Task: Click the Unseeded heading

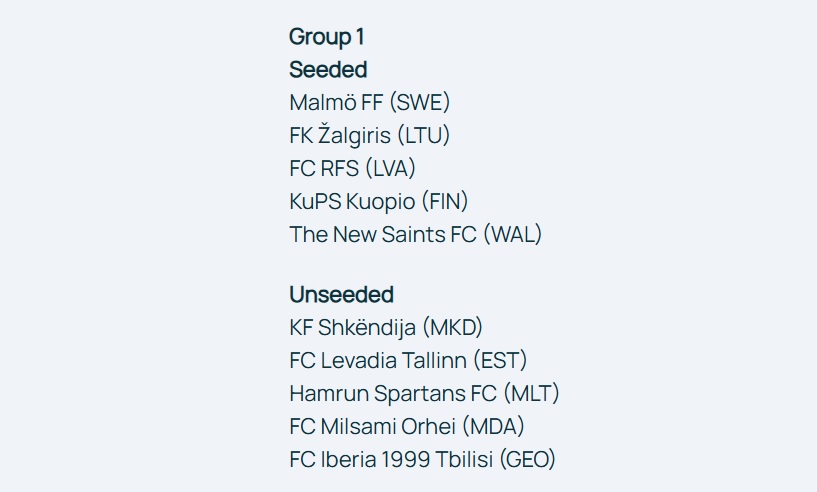Action: click(341, 294)
